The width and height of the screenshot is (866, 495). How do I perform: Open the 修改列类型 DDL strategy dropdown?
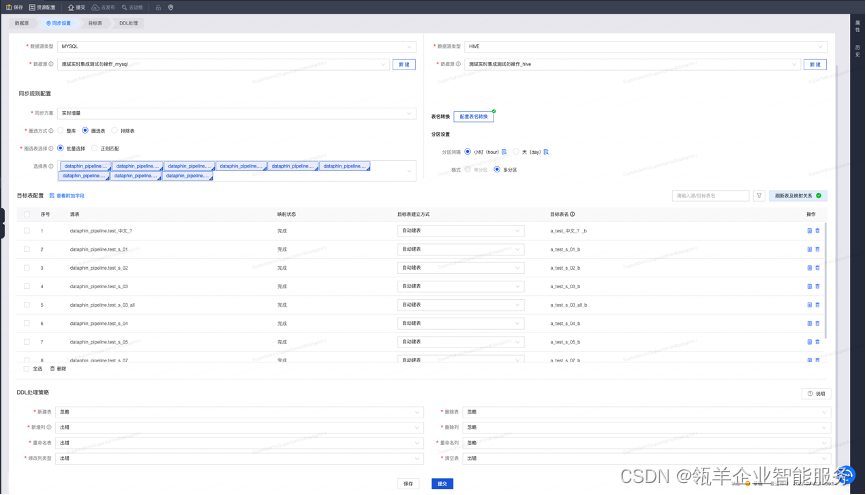click(239, 459)
